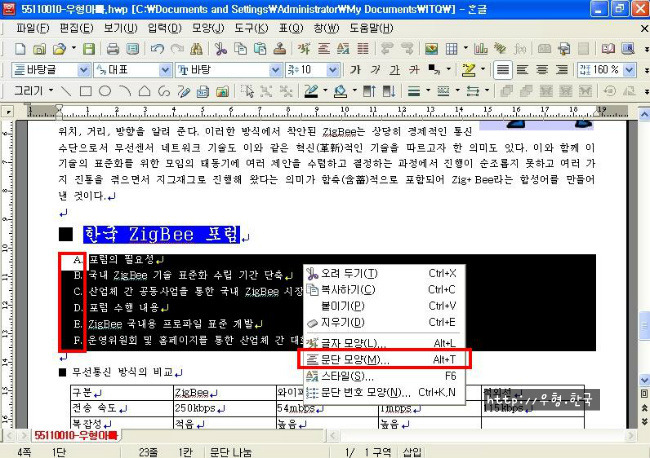This screenshot has width=650, height=458.
Task: Toggle 삽입 insert mode in status bar
Action: pyautogui.click(x=412, y=452)
